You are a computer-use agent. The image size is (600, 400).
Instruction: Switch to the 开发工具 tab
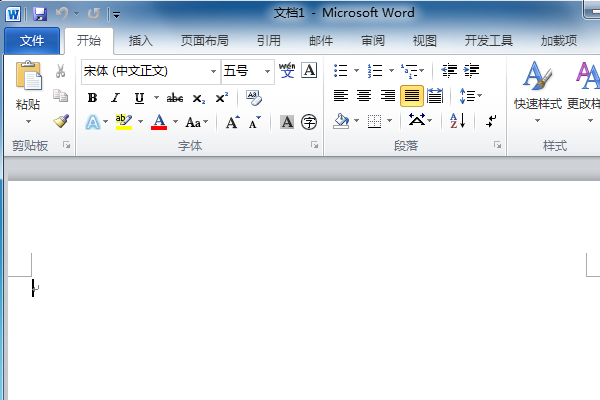pyautogui.click(x=488, y=41)
